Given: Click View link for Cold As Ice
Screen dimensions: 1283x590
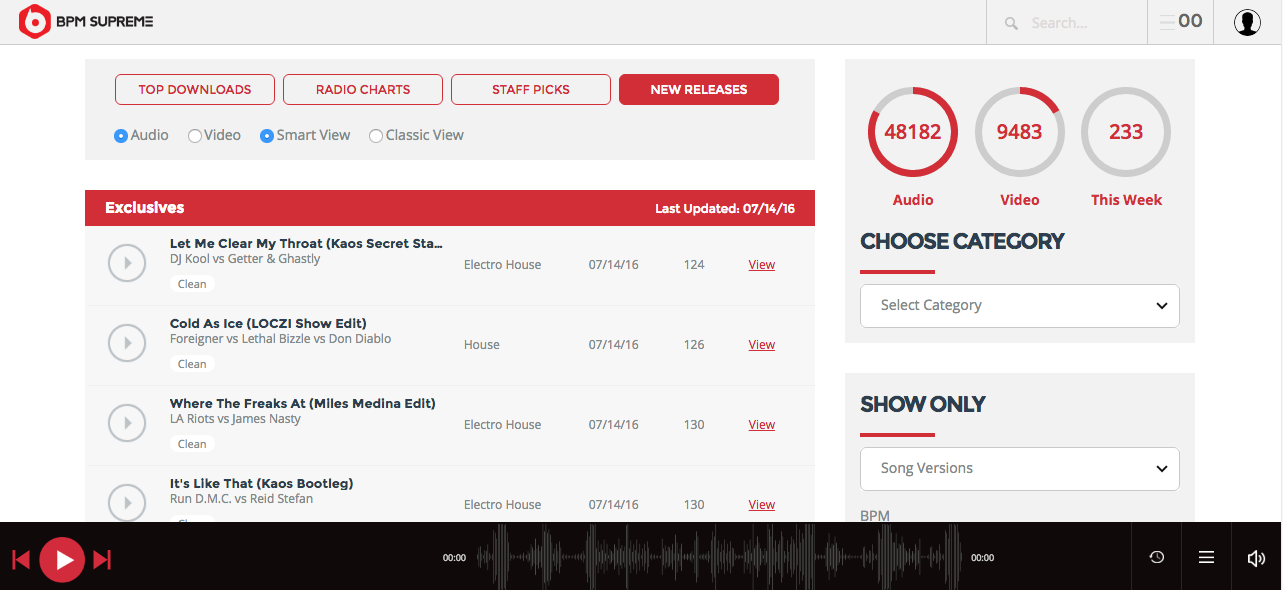Looking at the screenshot, I should 762,345.
